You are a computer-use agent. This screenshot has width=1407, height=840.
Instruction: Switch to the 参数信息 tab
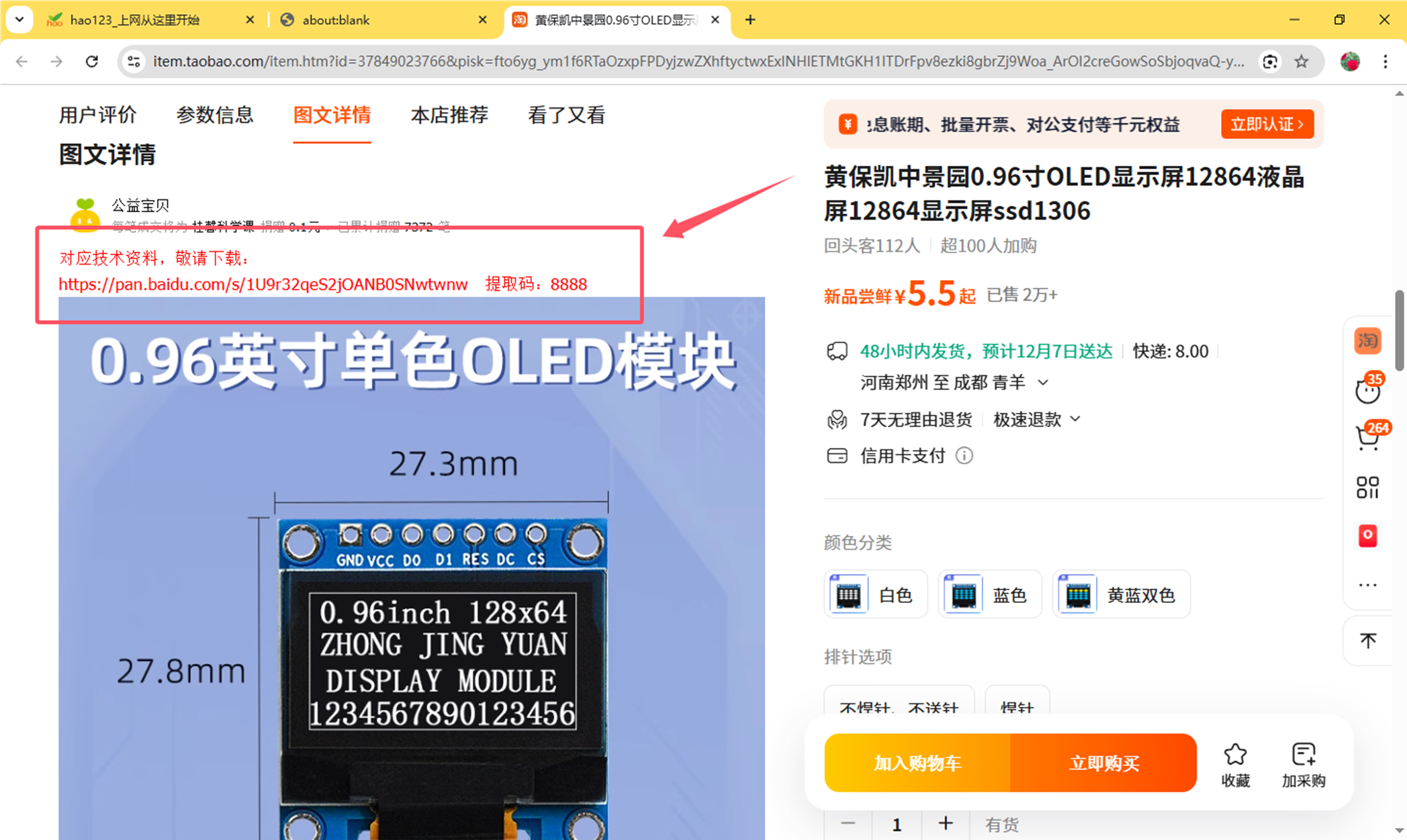point(215,115)
